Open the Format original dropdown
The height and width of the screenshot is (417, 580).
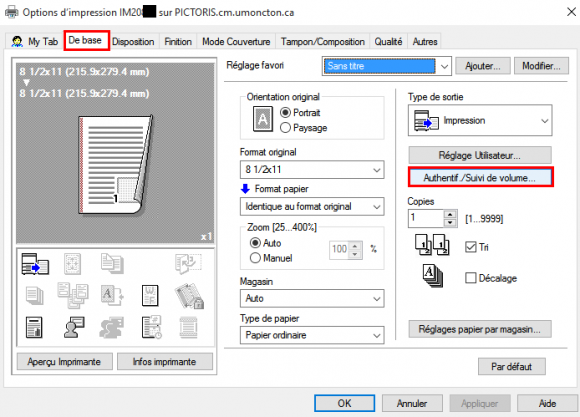312,170
